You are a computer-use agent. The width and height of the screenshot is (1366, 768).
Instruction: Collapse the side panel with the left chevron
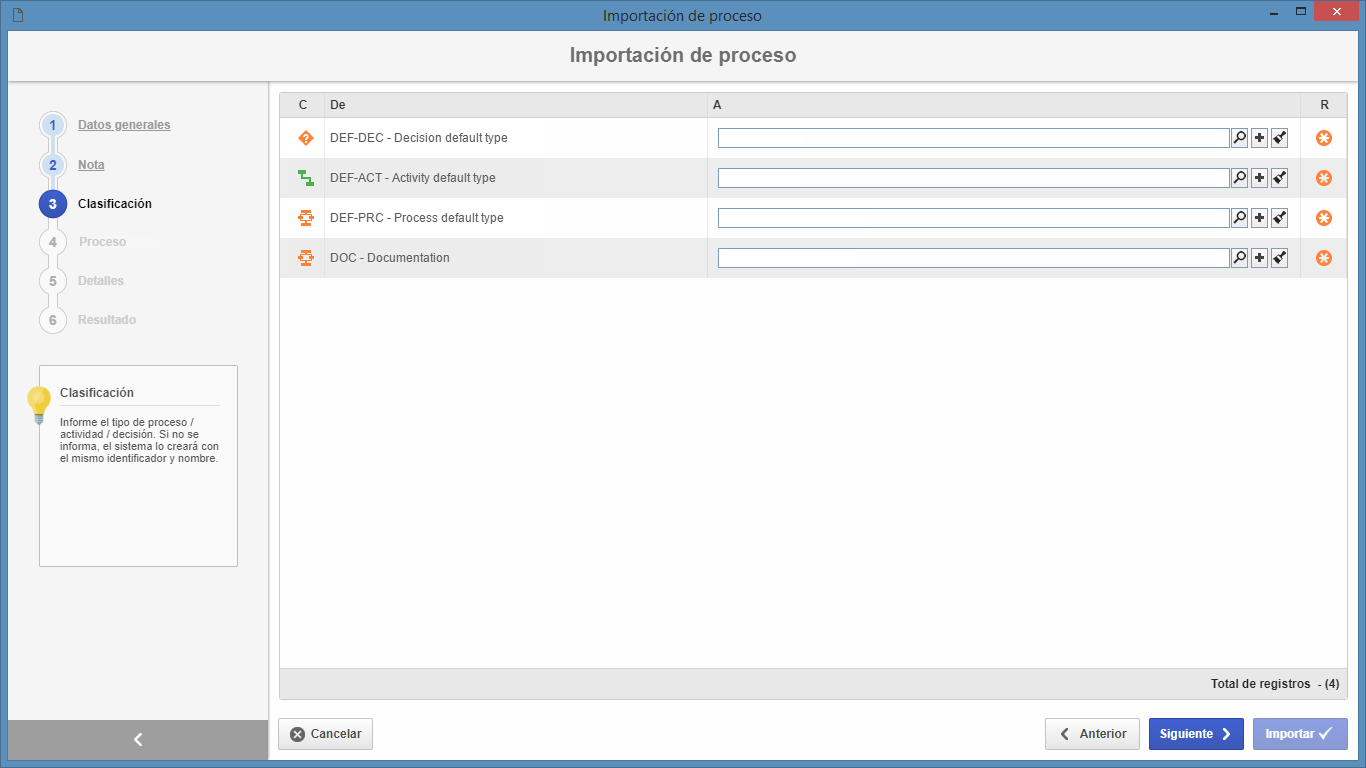138,740
